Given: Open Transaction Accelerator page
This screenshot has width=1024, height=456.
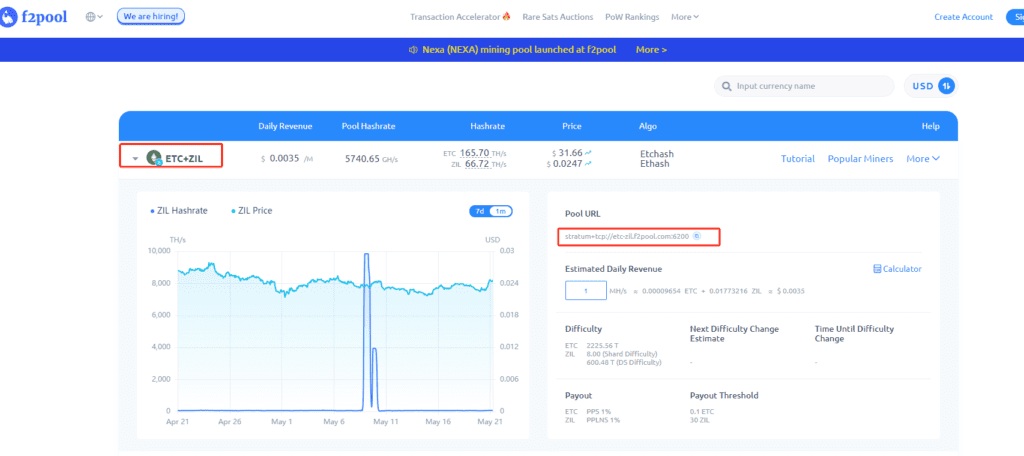Looking at the screenshot, I should [459, 17].
